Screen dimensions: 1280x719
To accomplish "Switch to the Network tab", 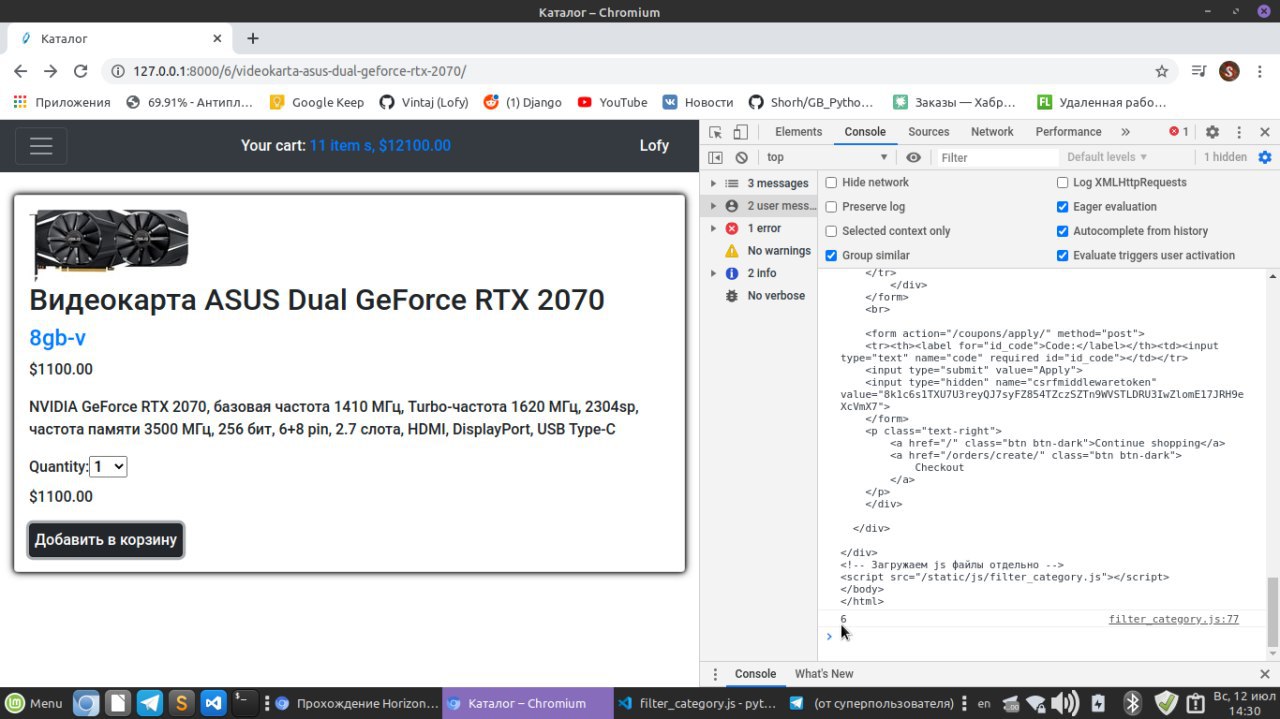I will click(x=992, y=132).
